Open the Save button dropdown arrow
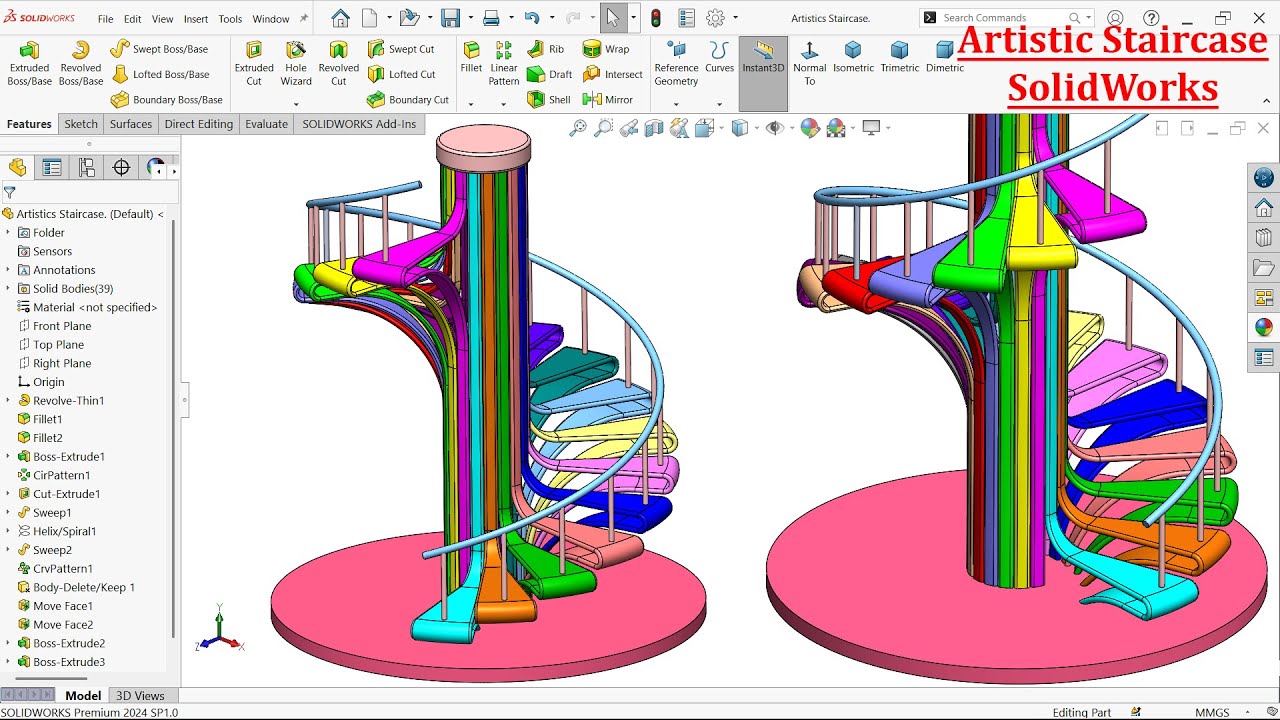 [469, 18]
